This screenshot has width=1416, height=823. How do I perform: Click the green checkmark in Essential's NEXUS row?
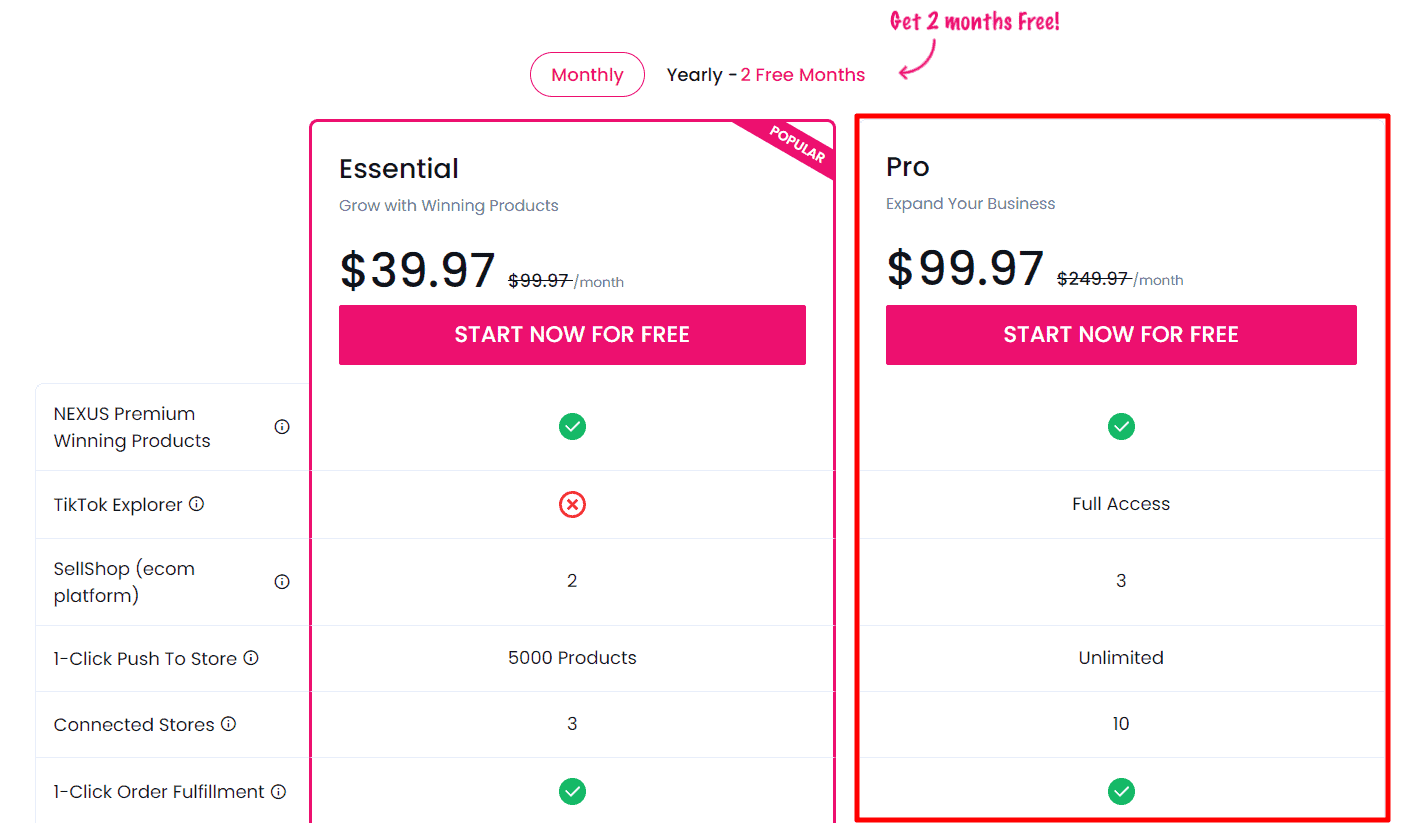coord(572,426)
